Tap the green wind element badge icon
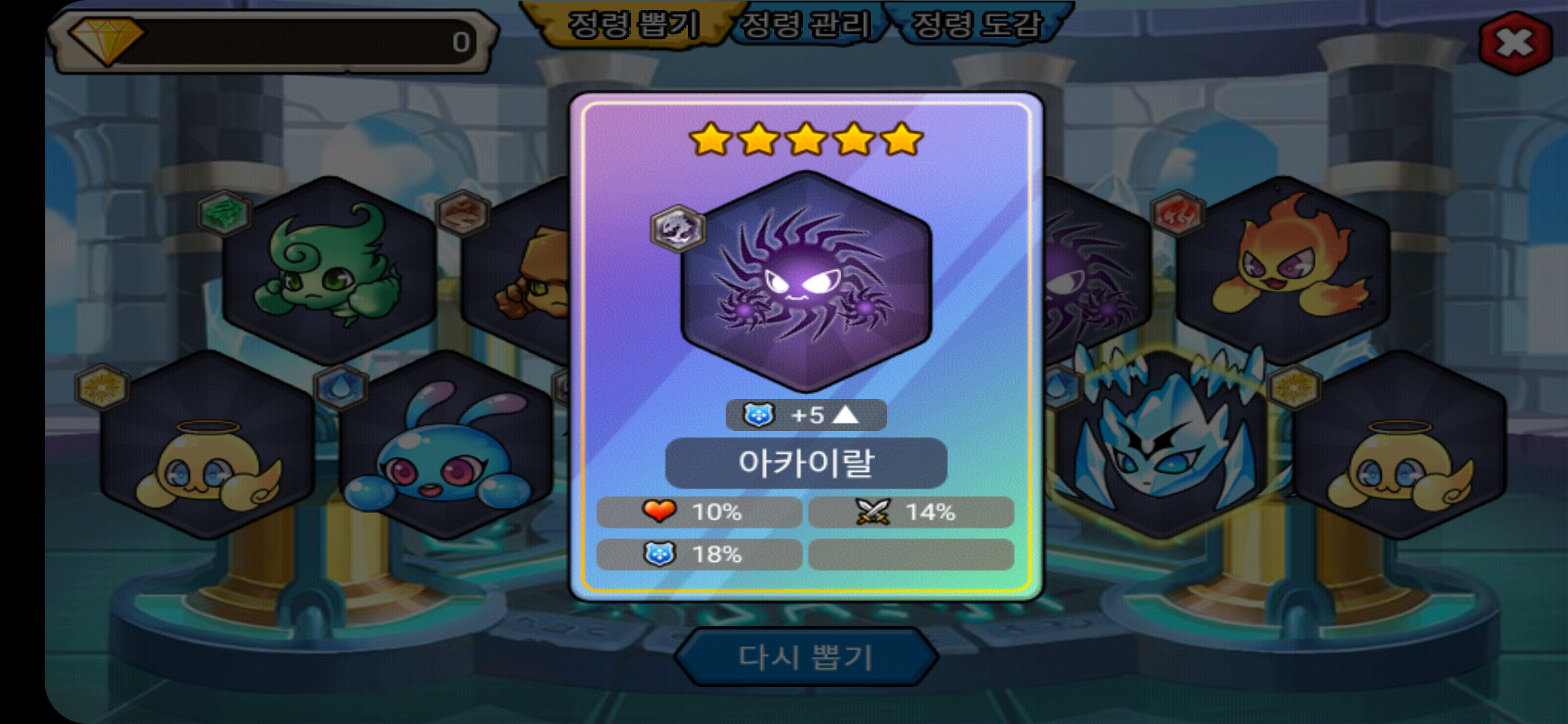The height and width of the screenshot is (724, 1568). [x=224, y=213]
